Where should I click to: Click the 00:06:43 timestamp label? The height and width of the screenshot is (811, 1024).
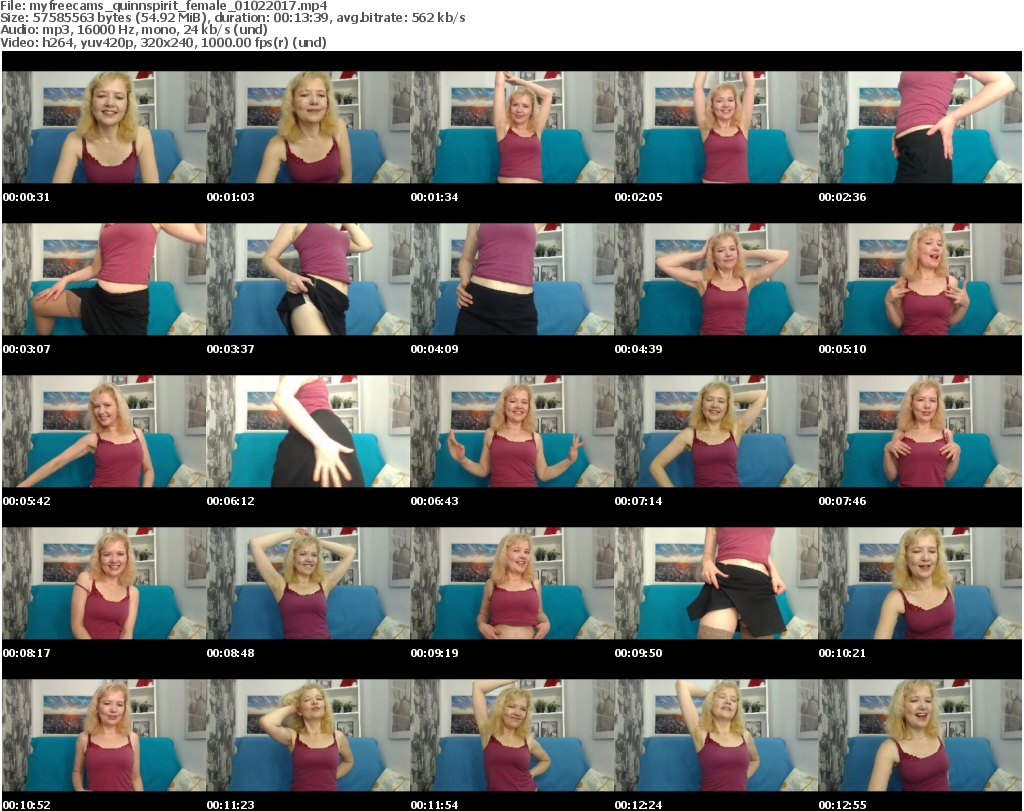click(x=434, y=501)
